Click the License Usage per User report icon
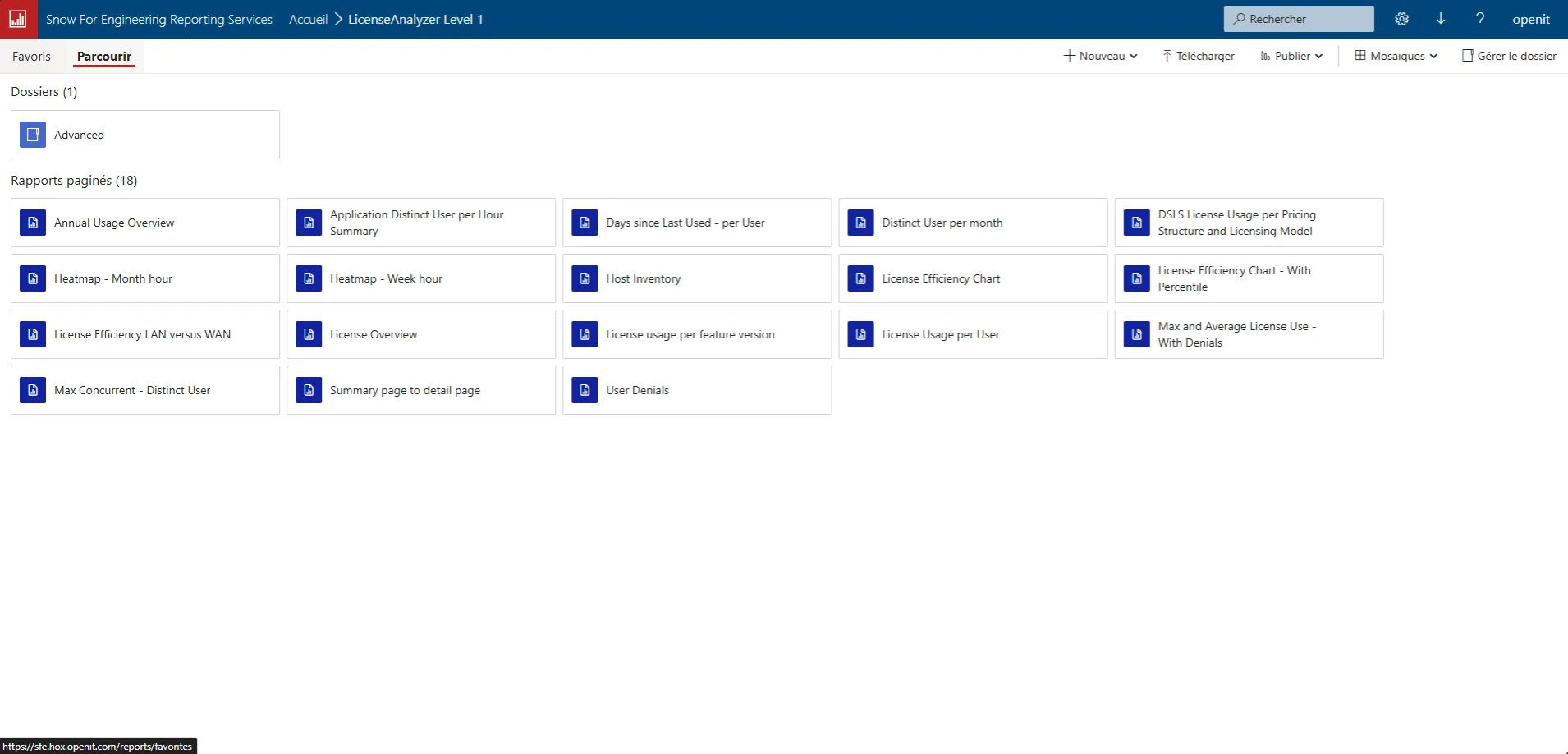 click(x=860, y=334)
